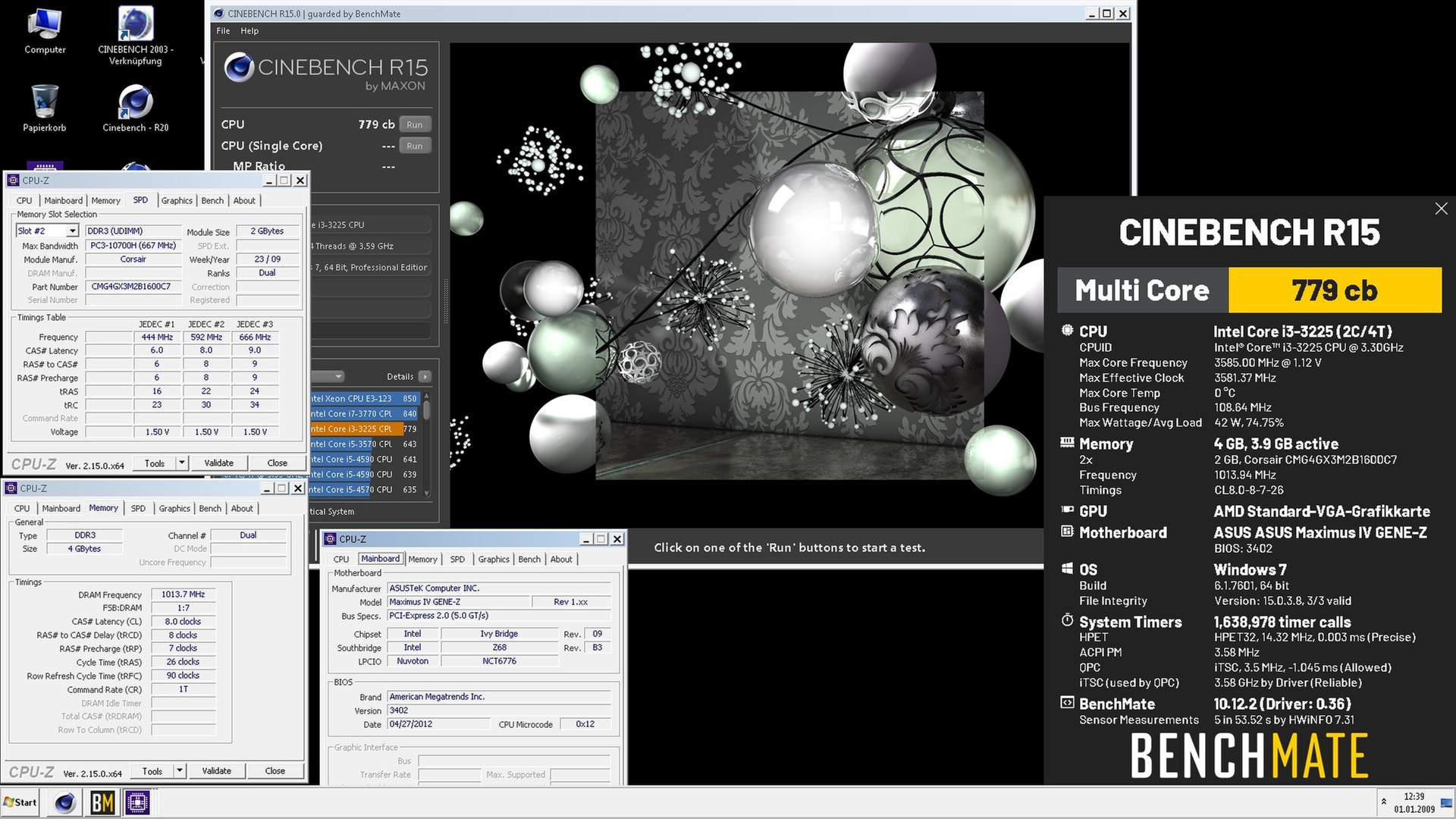Select Intel Core i5-4570 ranking row
Viewport: 1456px width, 819px height.
point(364,489)
